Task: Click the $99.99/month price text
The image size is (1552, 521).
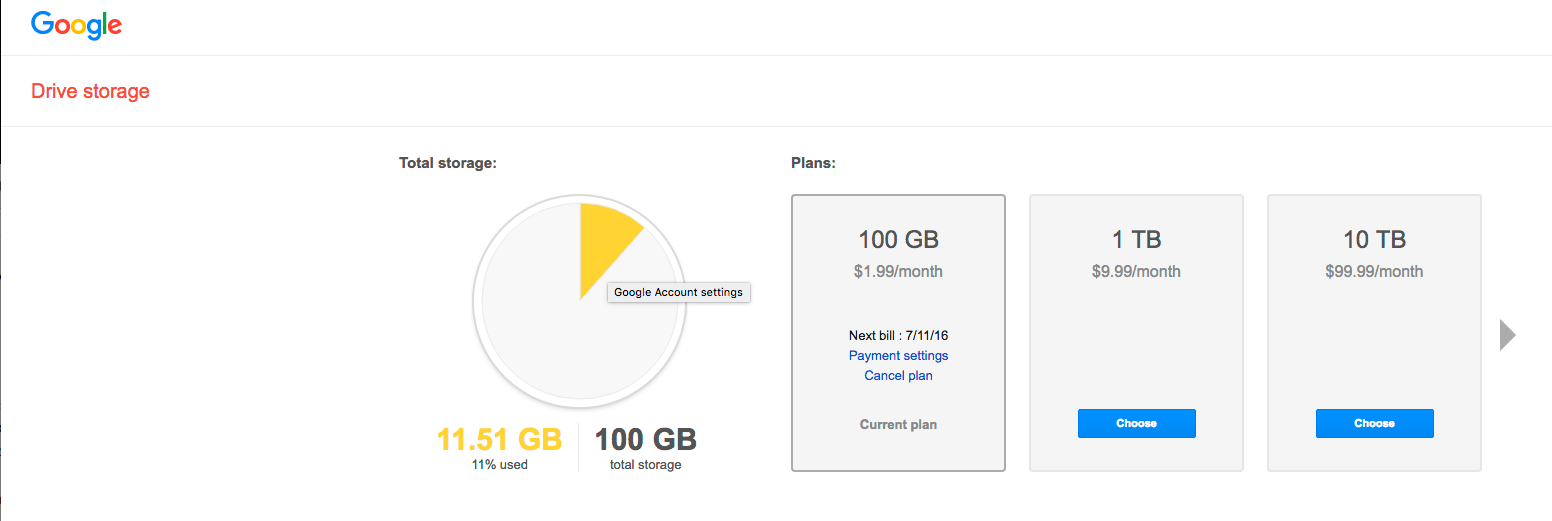Action: [1374, 271]
